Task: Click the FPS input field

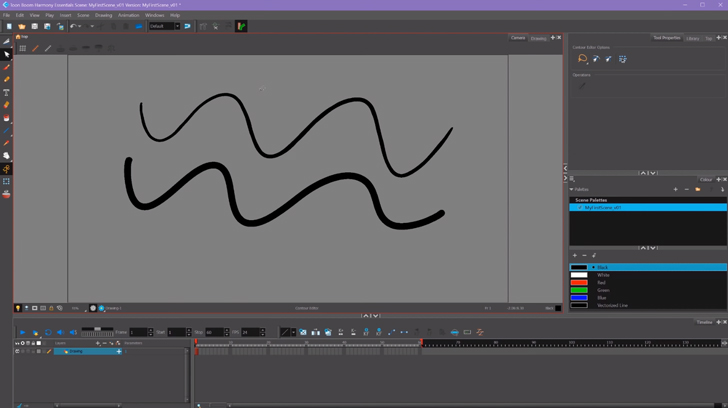Action: coord(249,332)
